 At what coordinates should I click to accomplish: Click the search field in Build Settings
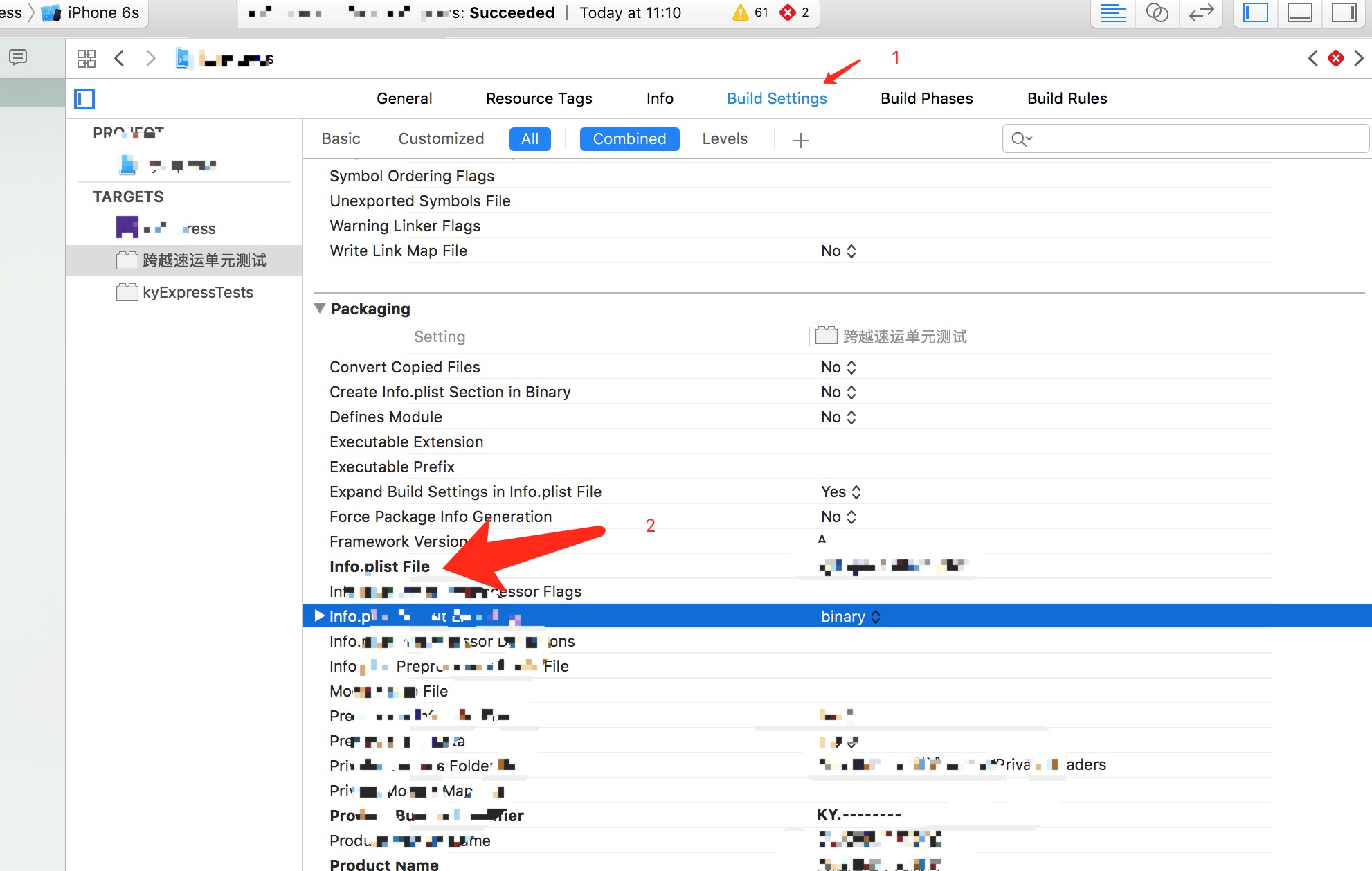pos(1180,139)
